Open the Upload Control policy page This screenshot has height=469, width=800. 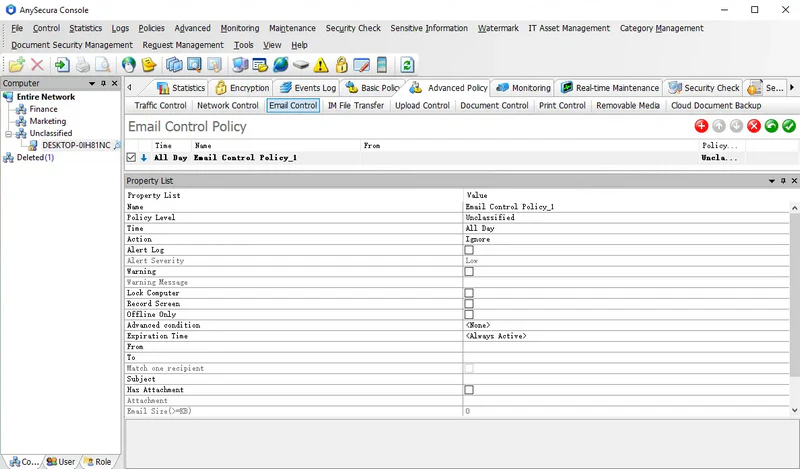point(422,106)
